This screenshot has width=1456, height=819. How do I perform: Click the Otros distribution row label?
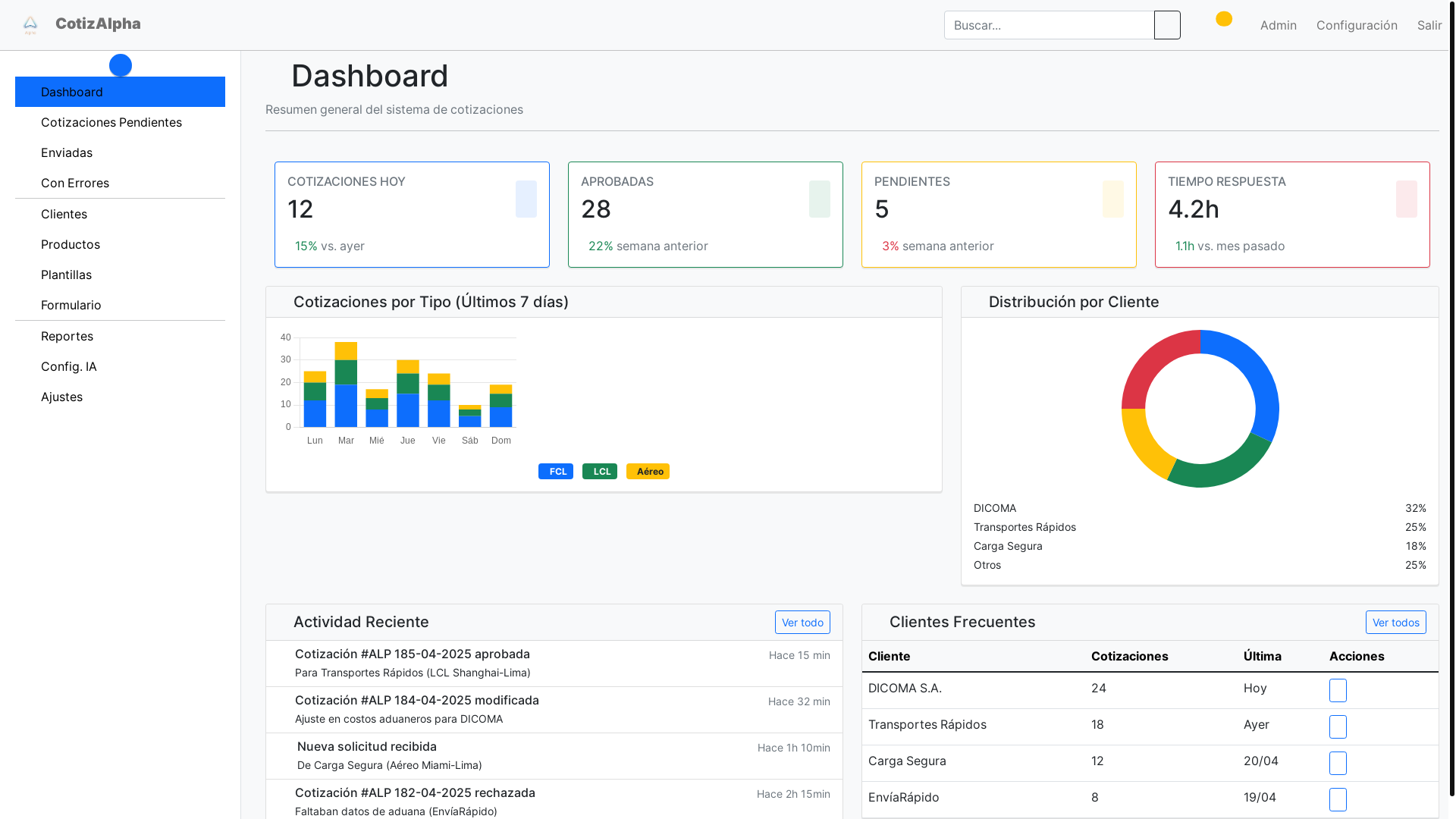click(987, 565)
